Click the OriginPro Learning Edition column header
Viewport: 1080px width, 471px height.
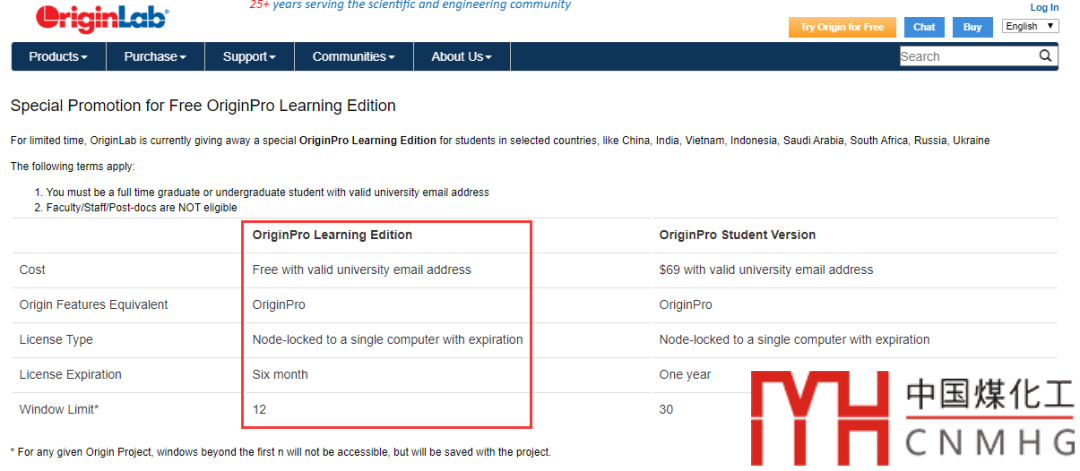pos(332,235)
